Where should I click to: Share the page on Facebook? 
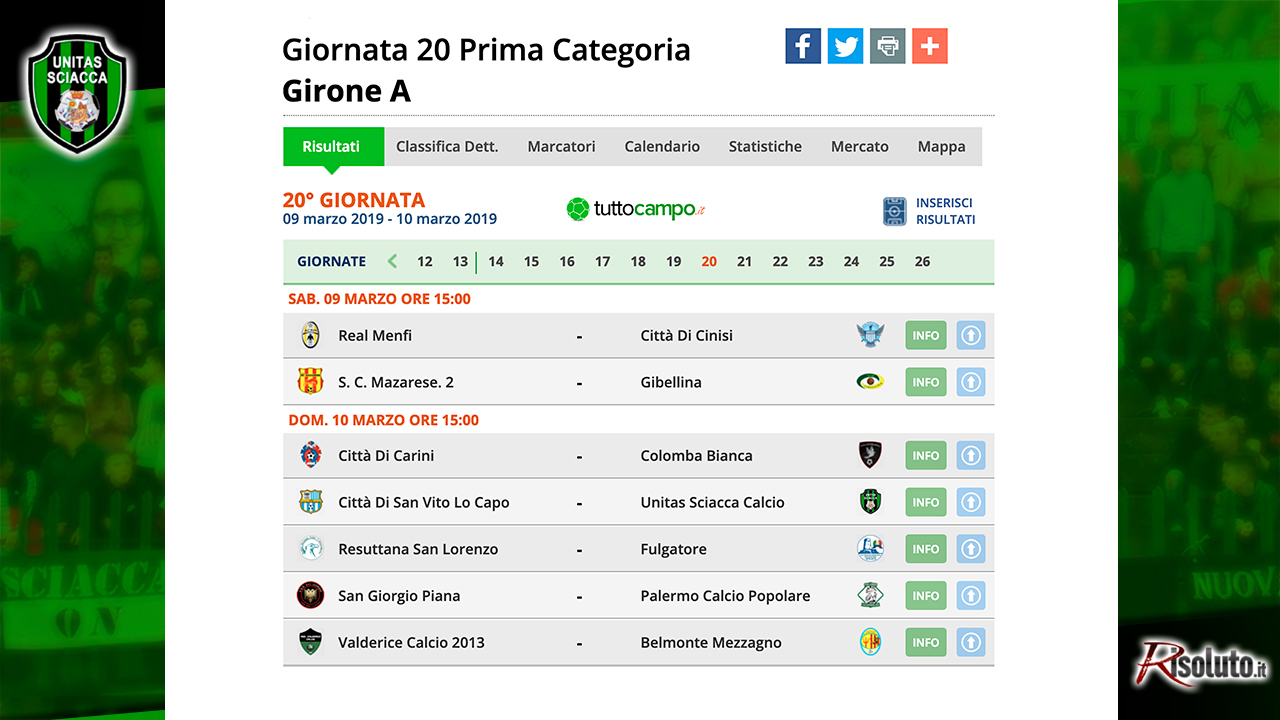pos(803,46)
